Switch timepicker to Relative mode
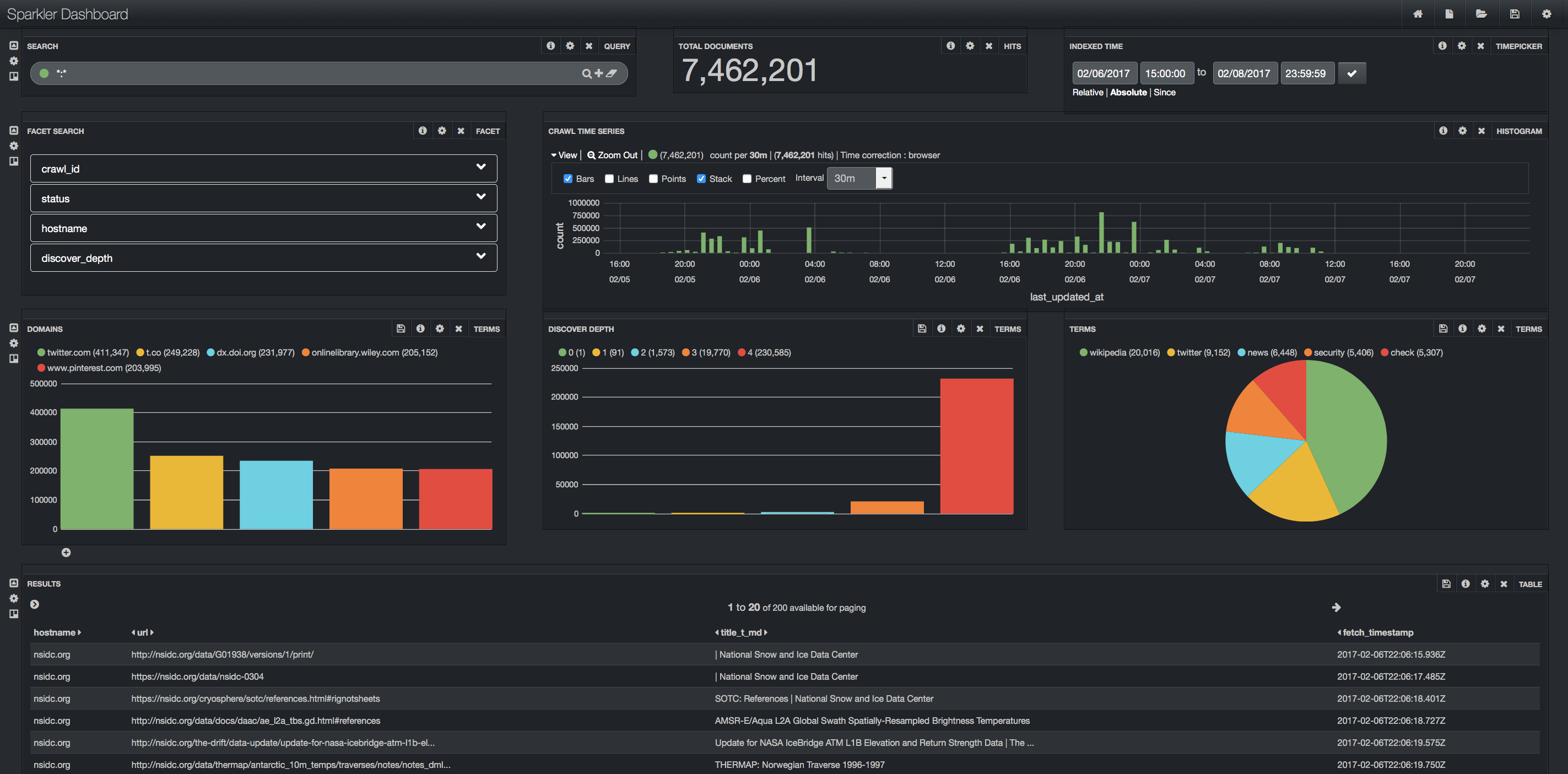 1087,93
